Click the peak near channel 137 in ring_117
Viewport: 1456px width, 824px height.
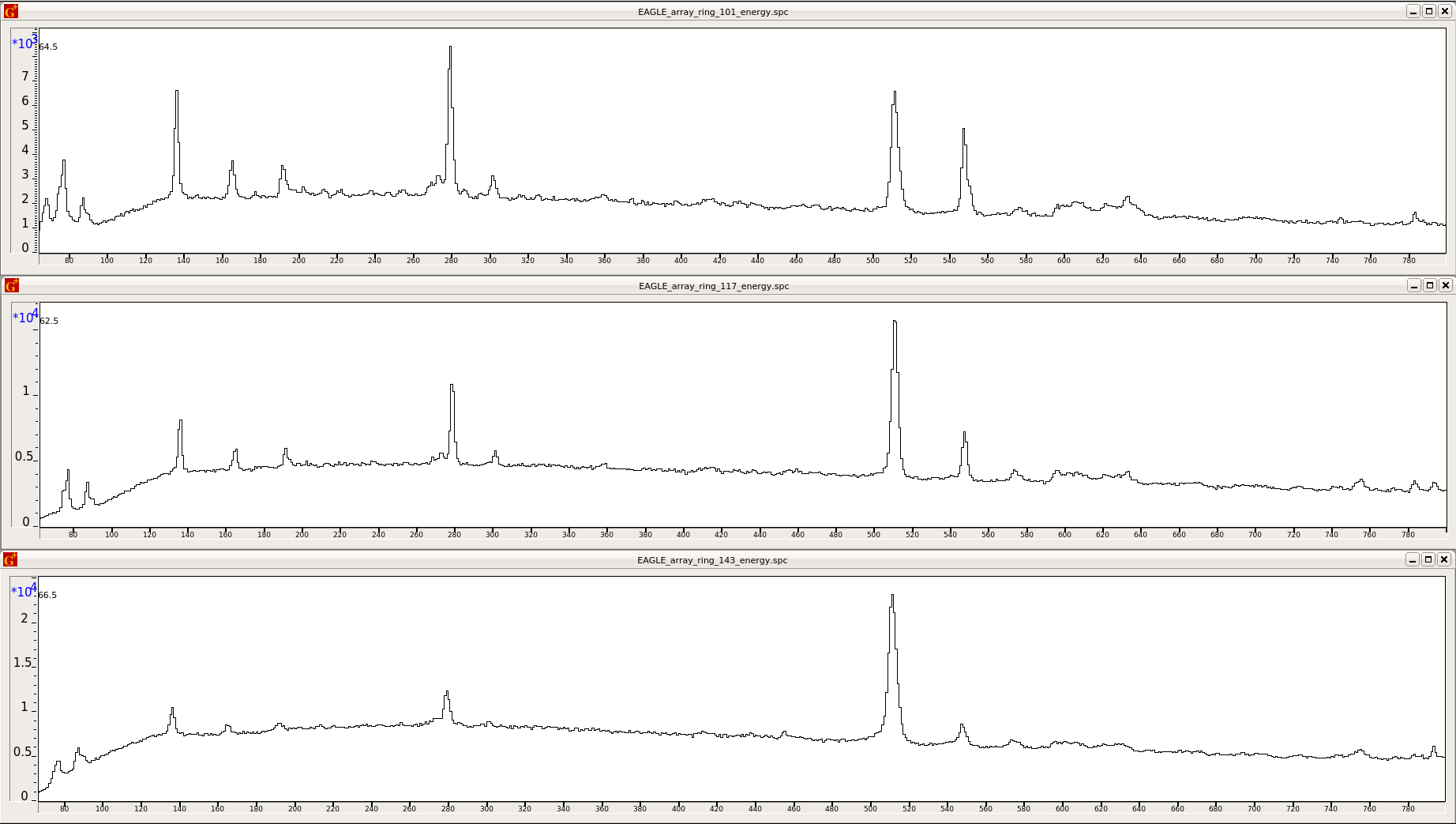click(182, 422)
